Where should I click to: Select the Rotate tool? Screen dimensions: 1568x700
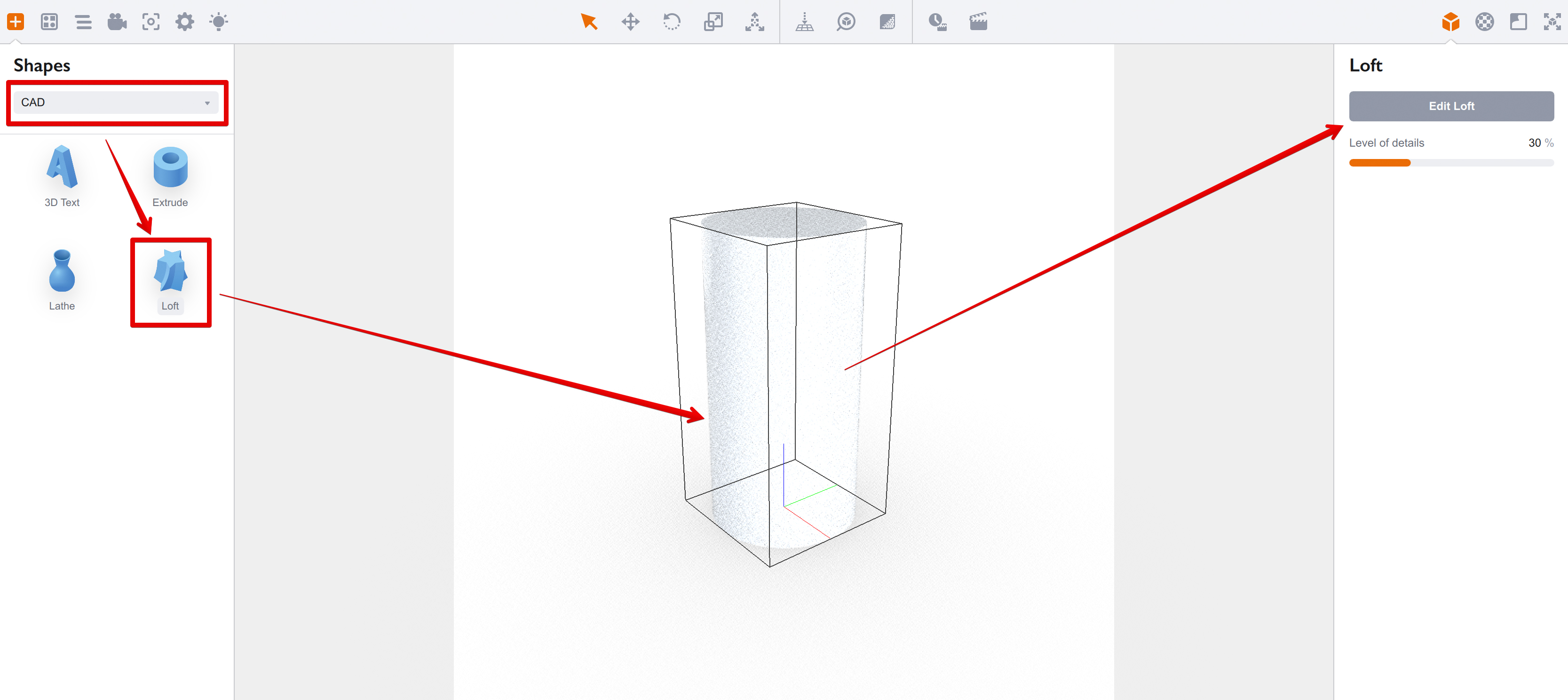pyautogui.click(x=672, y=22)
